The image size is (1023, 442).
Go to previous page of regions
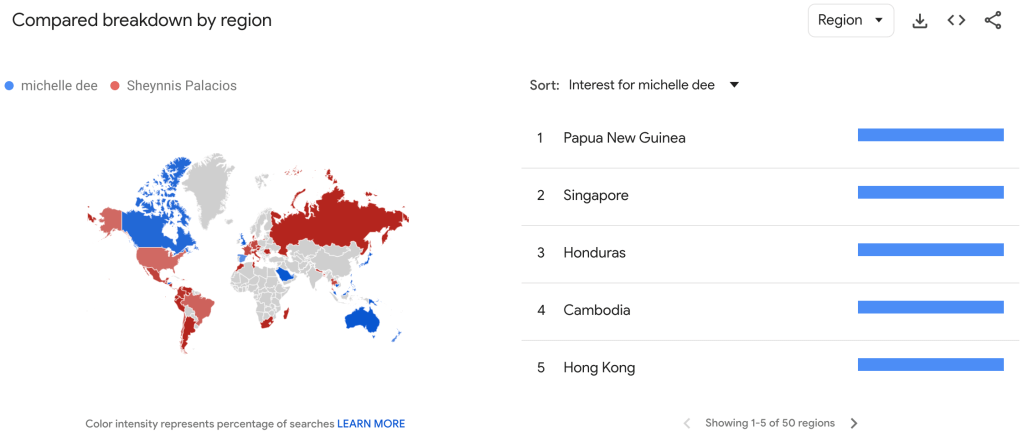click(x=687, y=423)
